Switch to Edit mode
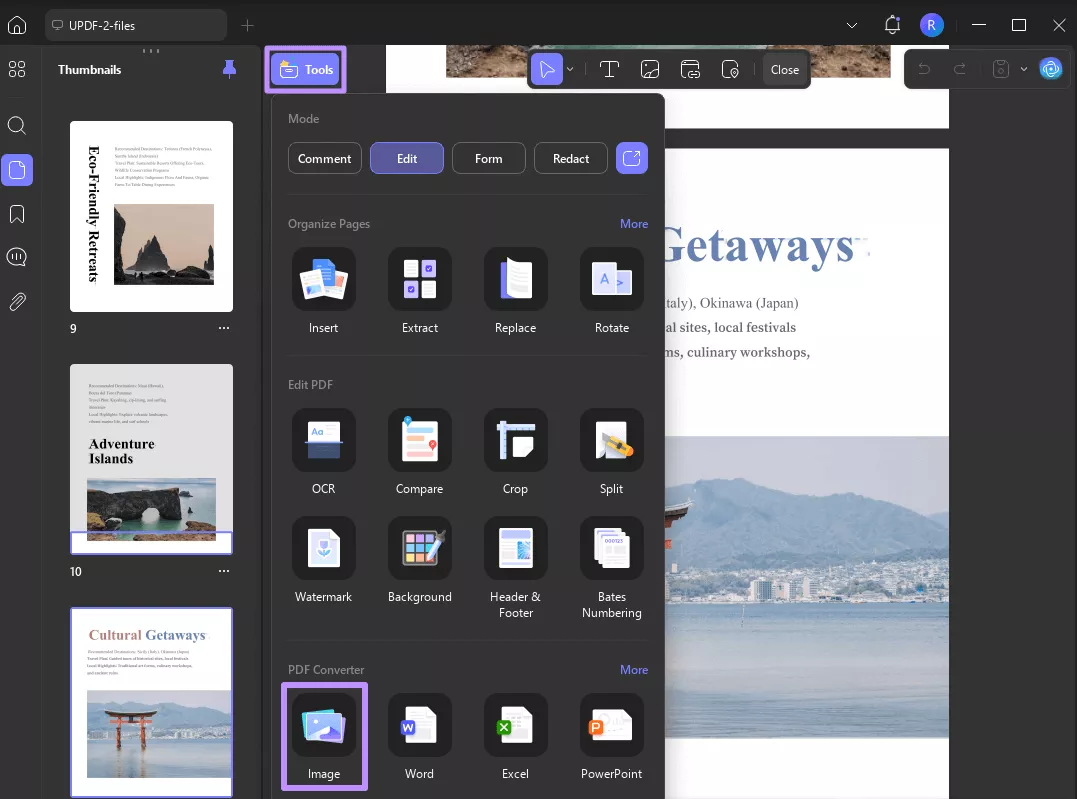The image size is (1077, 799). pos(406,157)
